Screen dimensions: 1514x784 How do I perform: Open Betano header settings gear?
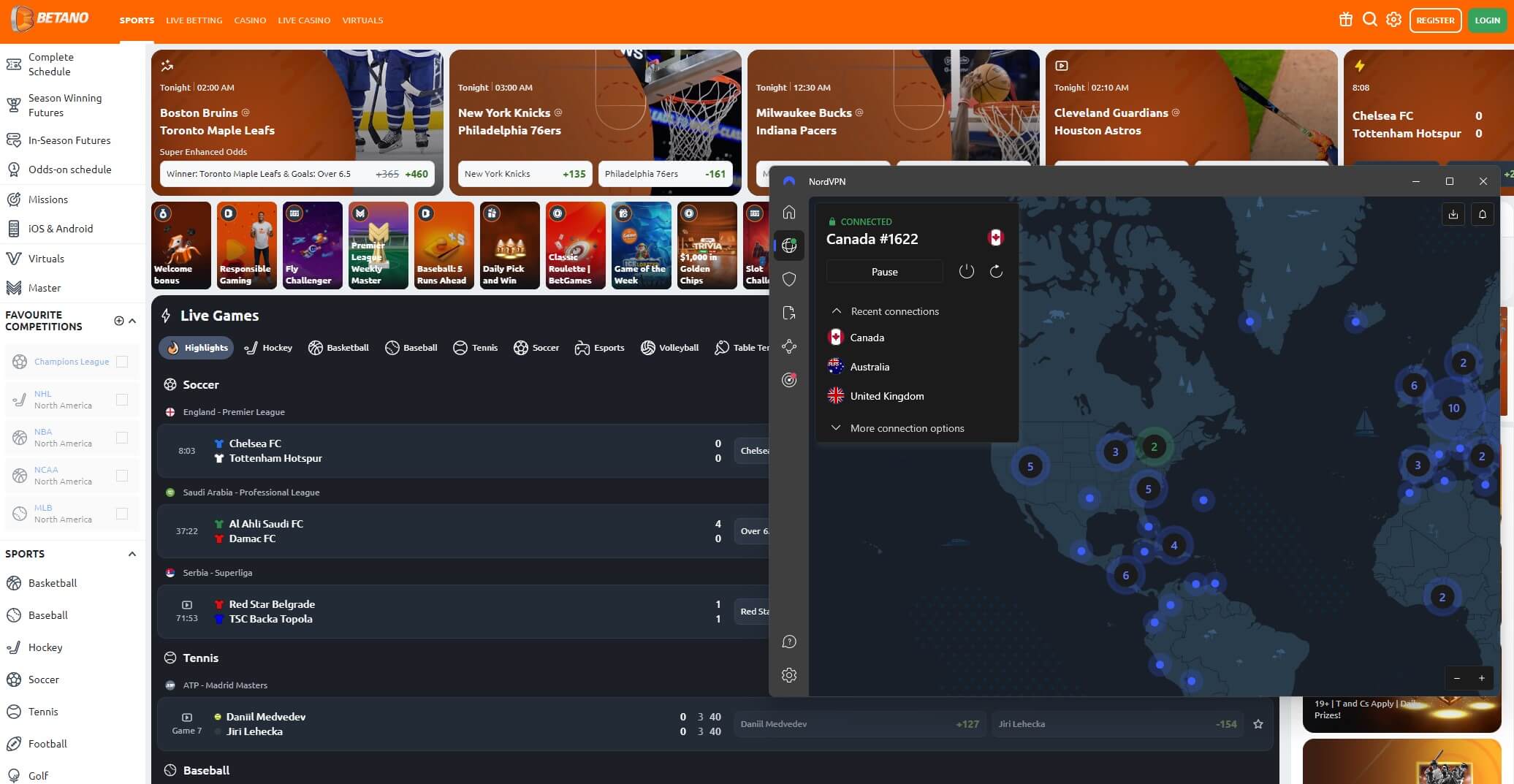click(x=1394, y=20)
